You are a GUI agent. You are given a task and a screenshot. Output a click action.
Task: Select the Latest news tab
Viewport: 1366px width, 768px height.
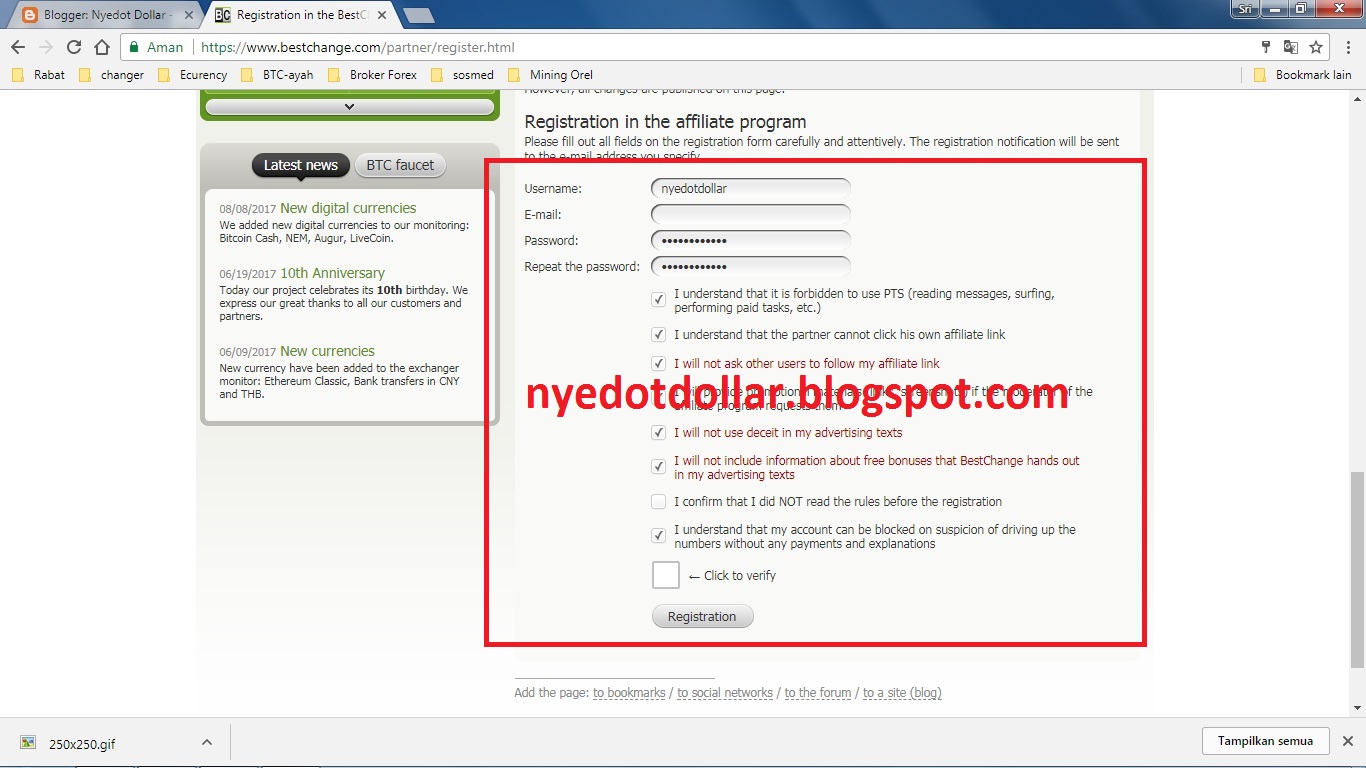coord(300,165)
